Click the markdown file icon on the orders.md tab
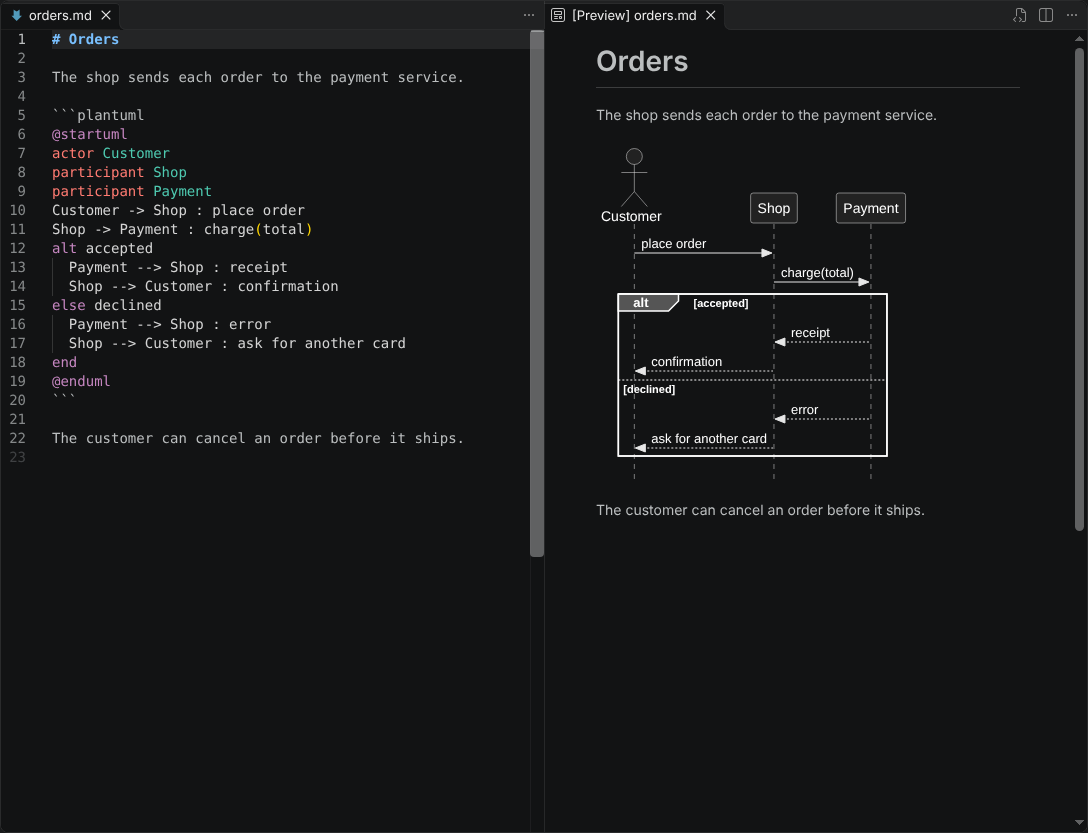The height and width of the screenshot is (833, 1088). pos(16,15)
